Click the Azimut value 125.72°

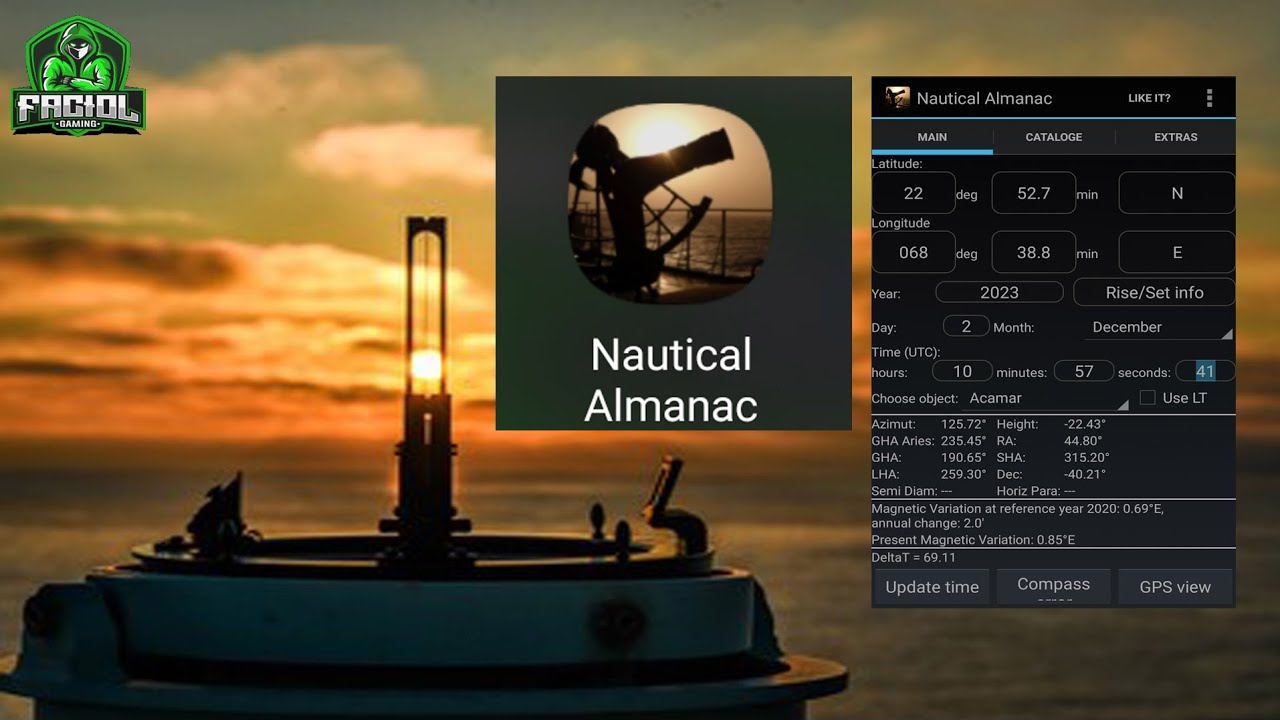(964, 424)
